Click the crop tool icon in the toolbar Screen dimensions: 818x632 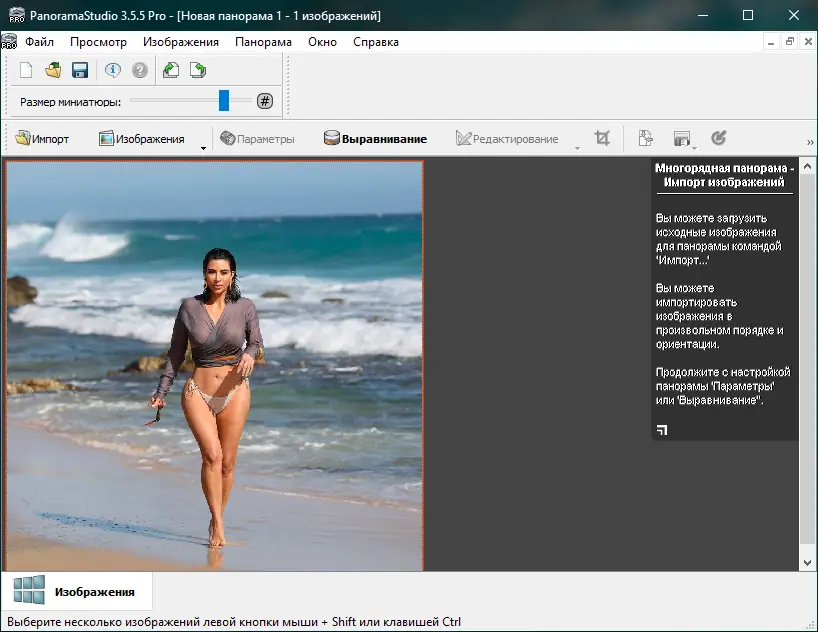602,139
